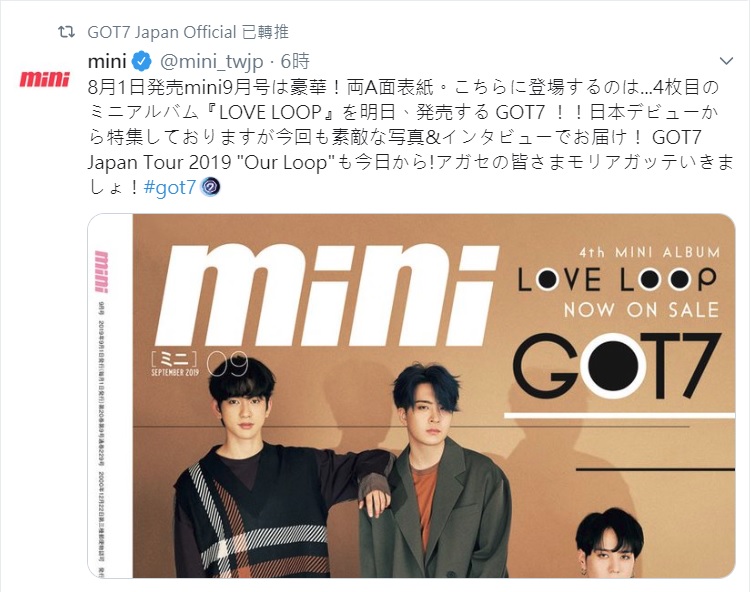Expand the tweet options chevron
Image resolution: width=751 pixels, height=592 pixels.
727,61
